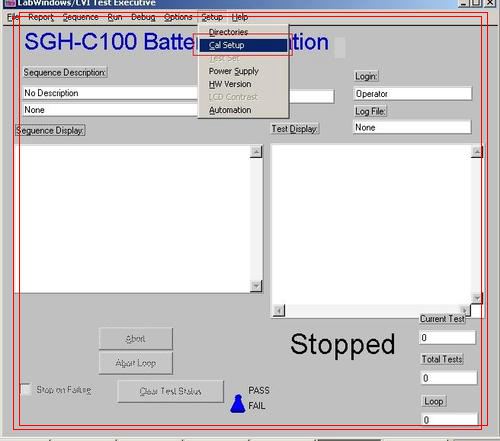This screenshot has width=500, height=441.
Task: Open the Sequence menu
Action: (80, 17)
